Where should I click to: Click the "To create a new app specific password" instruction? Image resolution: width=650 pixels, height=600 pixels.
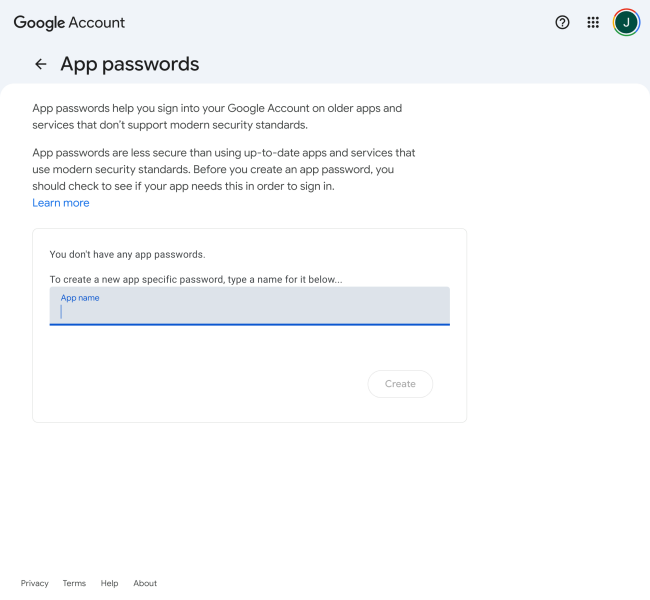click(195, 279)
